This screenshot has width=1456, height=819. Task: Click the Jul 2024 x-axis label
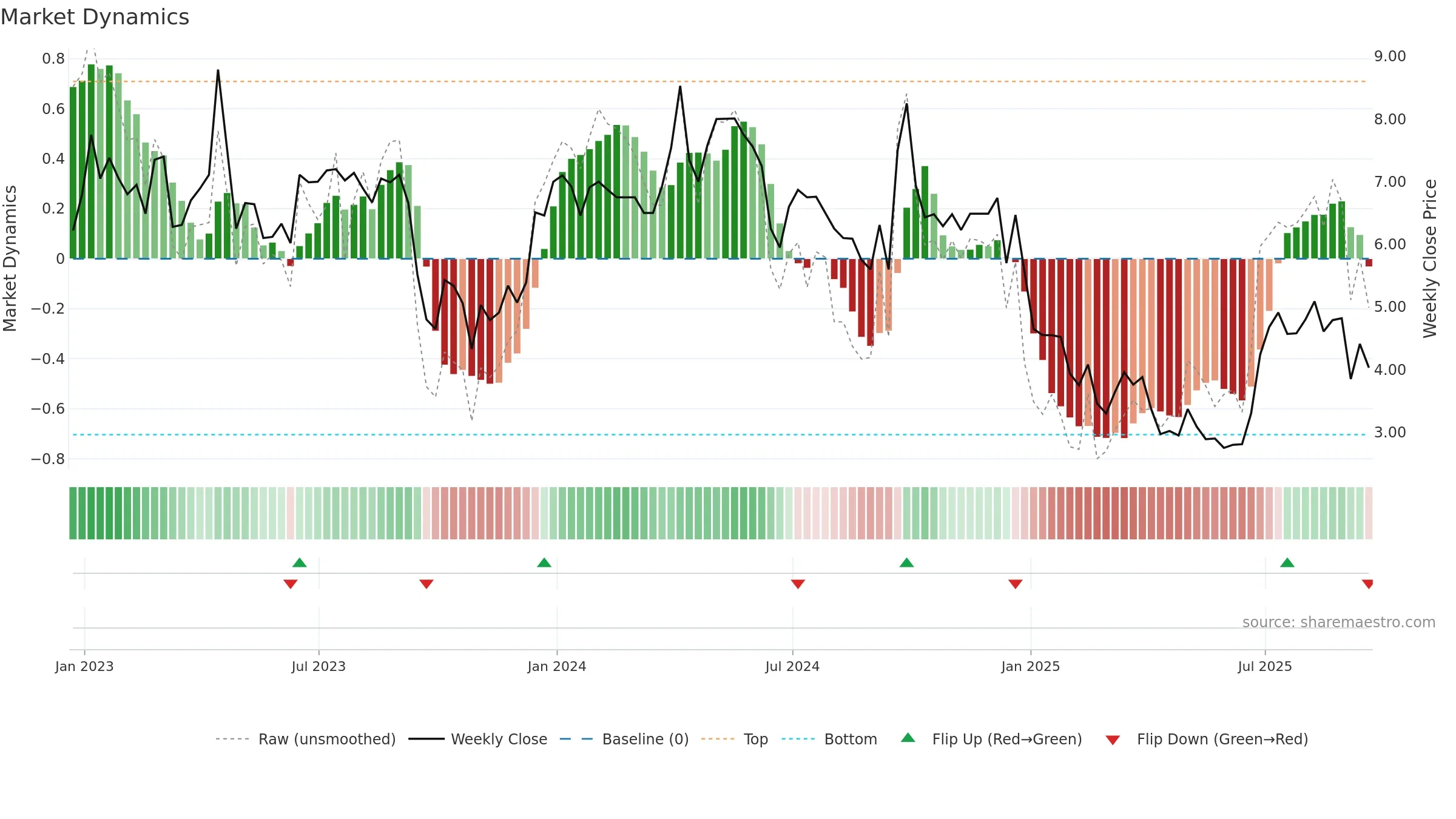point(792,666)
